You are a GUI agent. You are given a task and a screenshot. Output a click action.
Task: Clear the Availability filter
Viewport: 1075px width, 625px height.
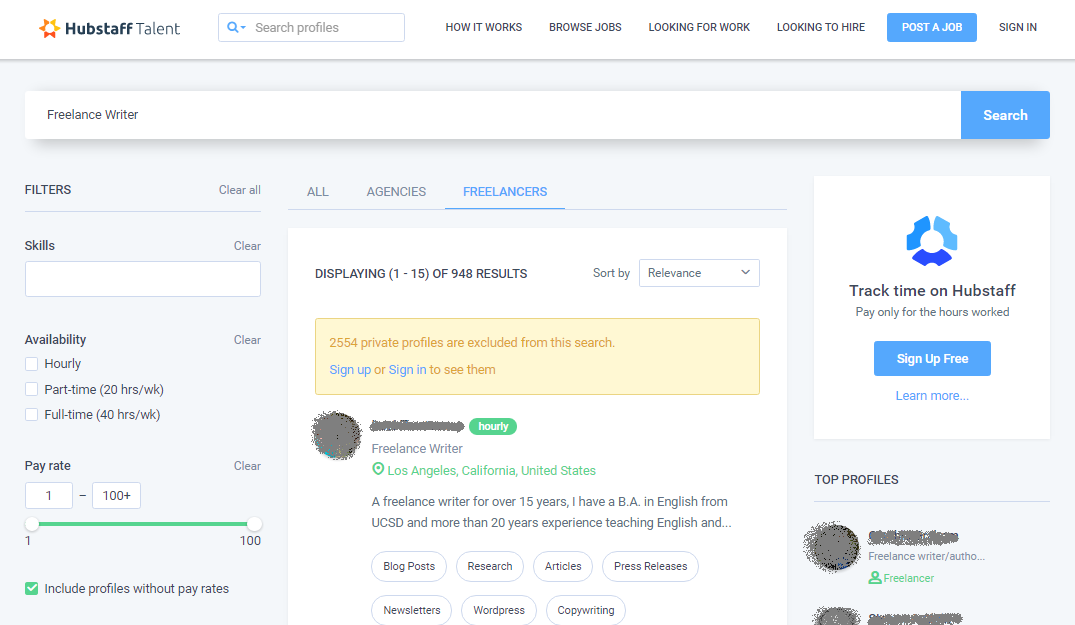click(247, 340)
